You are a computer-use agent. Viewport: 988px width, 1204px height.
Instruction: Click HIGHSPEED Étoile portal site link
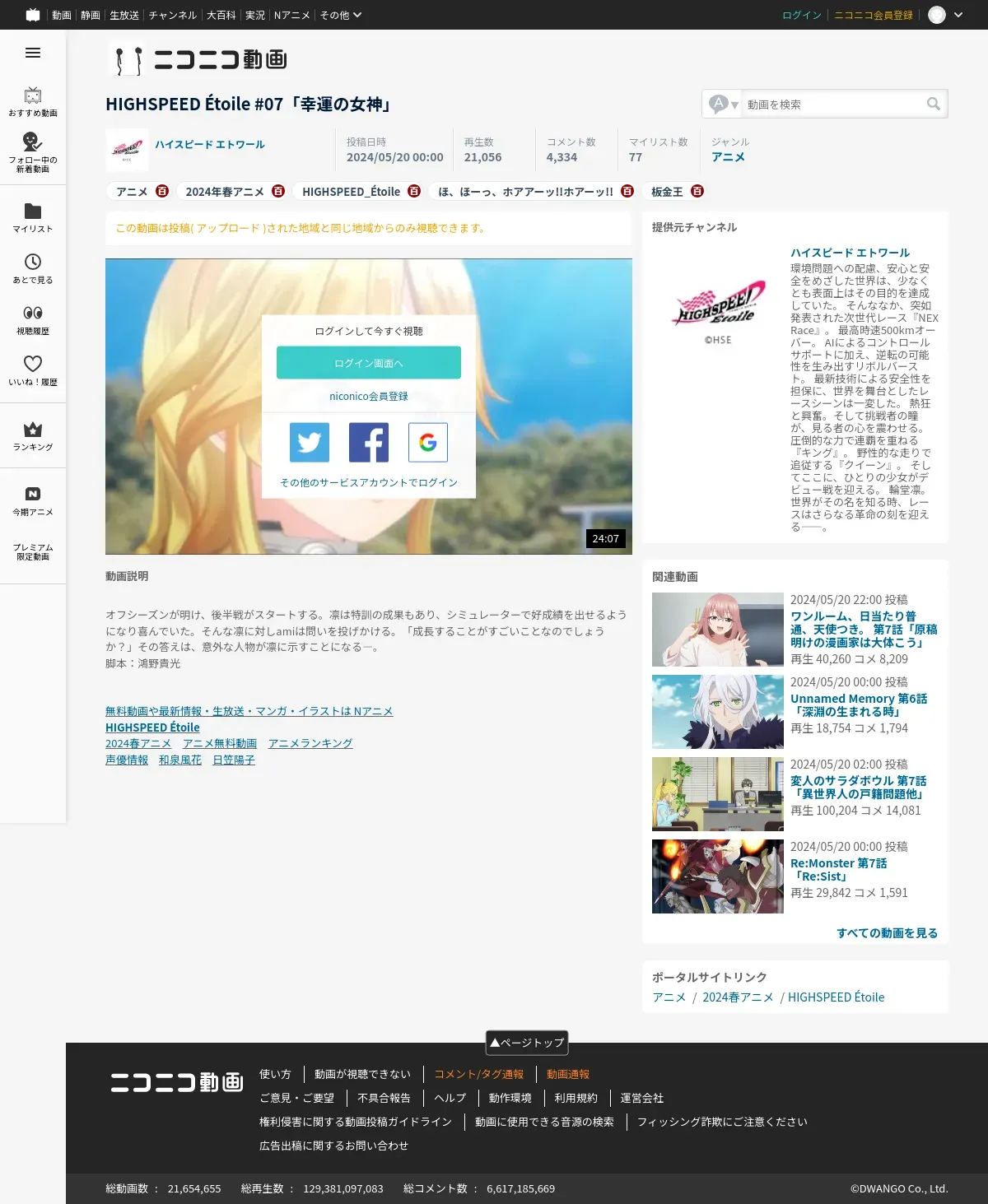pyautogui.click(x=836, y=997)
